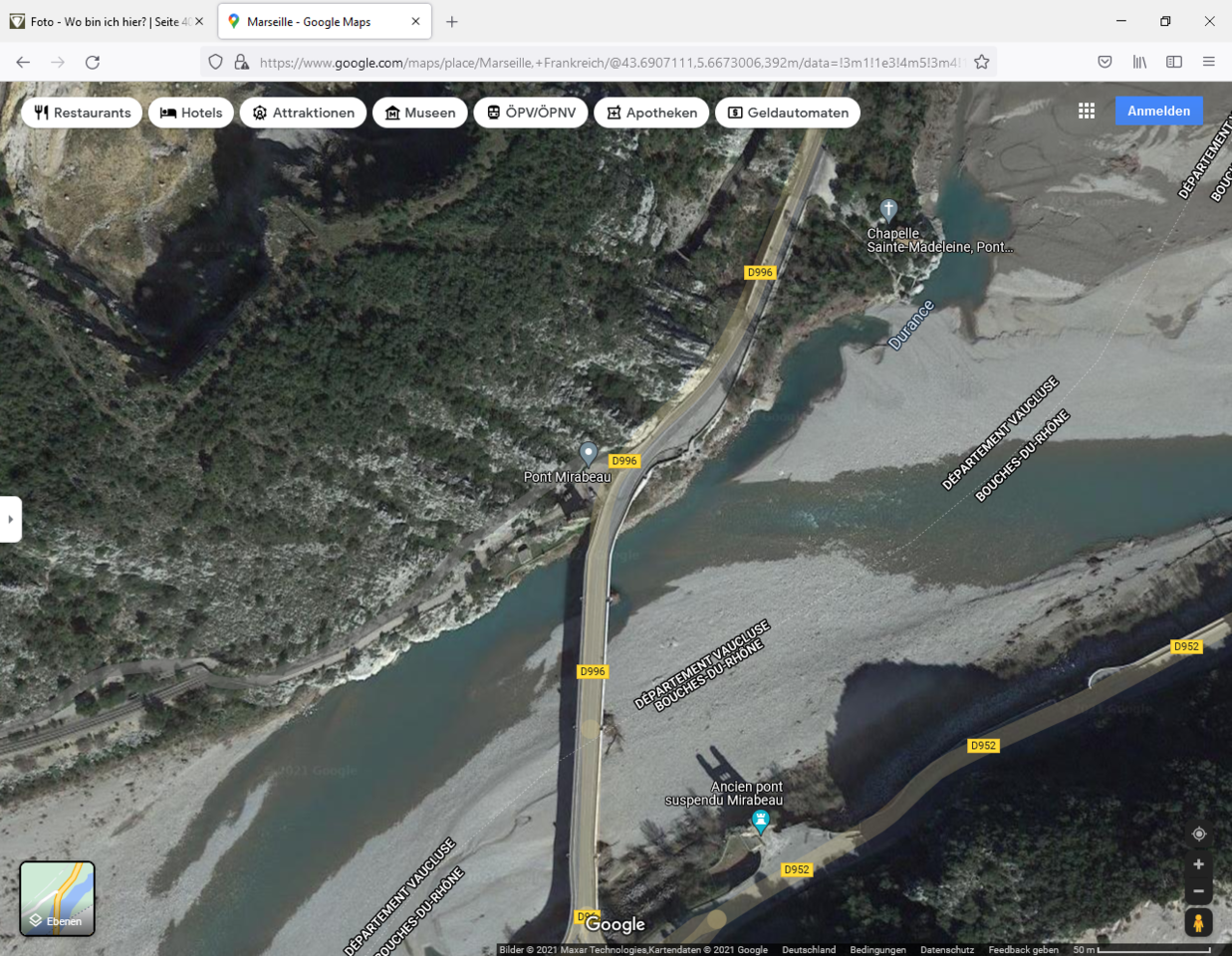1232x956 pixels.
Task: Search for Geldautomaten nearby
Action: coord(788,113)
